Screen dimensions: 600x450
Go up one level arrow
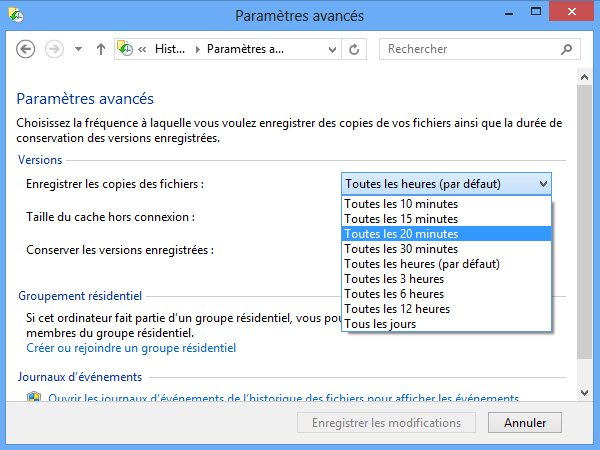click(101, 49)
